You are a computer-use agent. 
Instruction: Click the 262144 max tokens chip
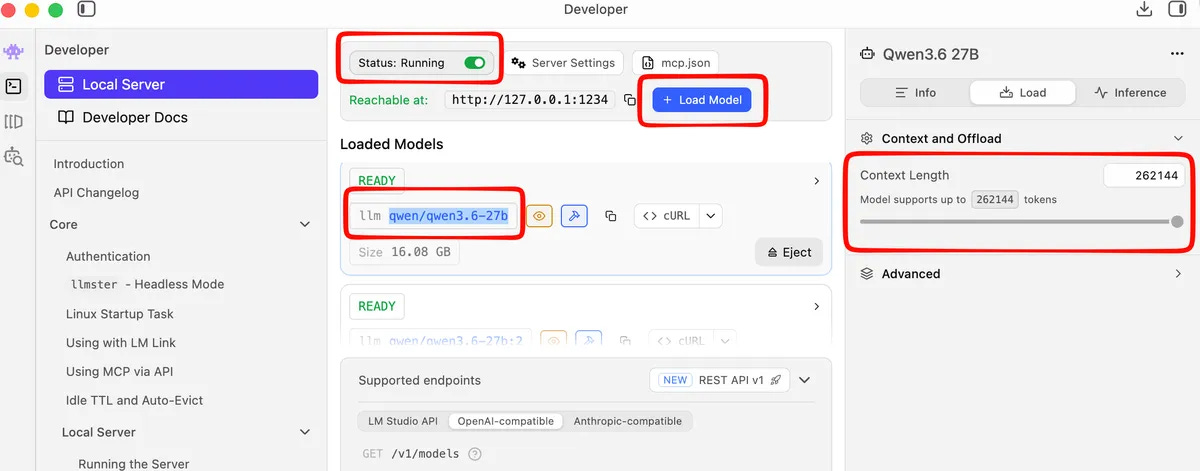click(995, 199)
